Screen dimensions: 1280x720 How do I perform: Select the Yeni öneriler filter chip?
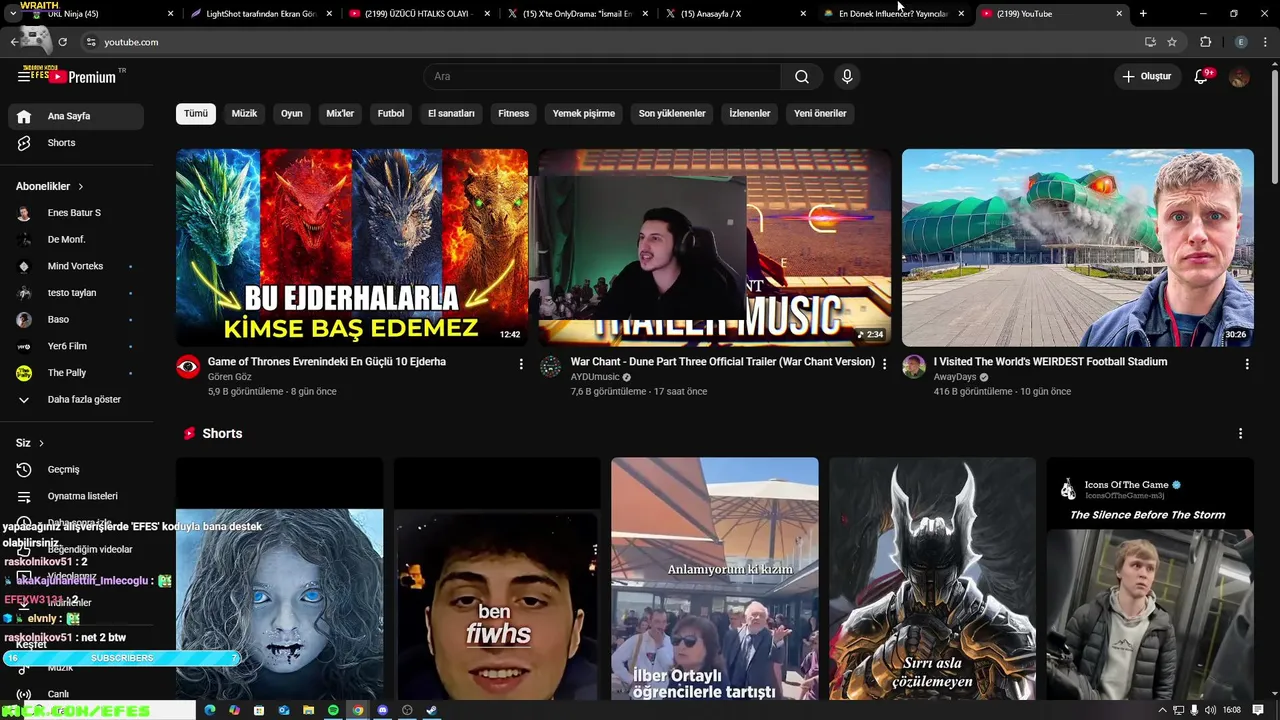click(820, 113)
